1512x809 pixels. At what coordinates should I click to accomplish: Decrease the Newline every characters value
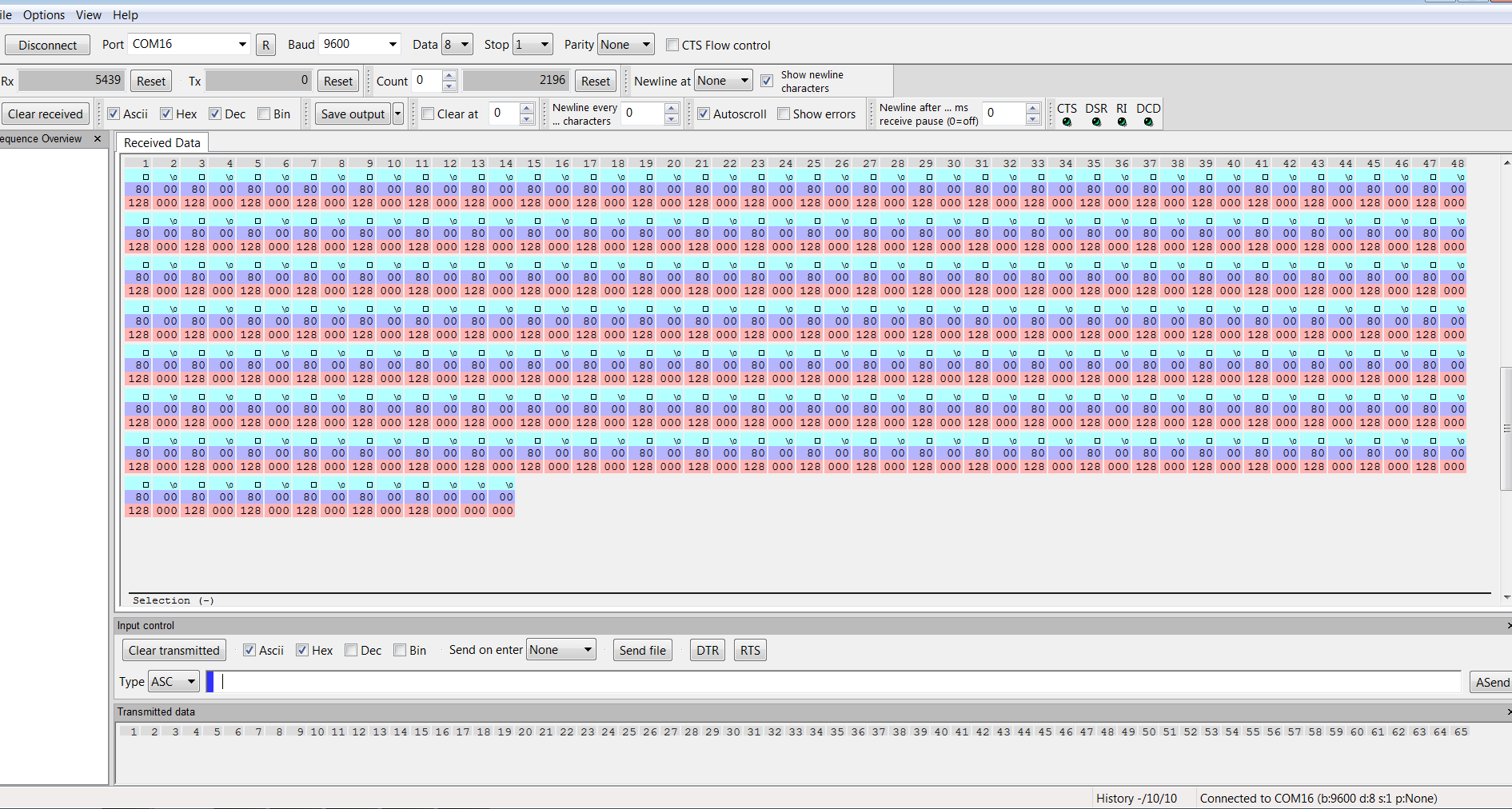(x=672, y=119)
